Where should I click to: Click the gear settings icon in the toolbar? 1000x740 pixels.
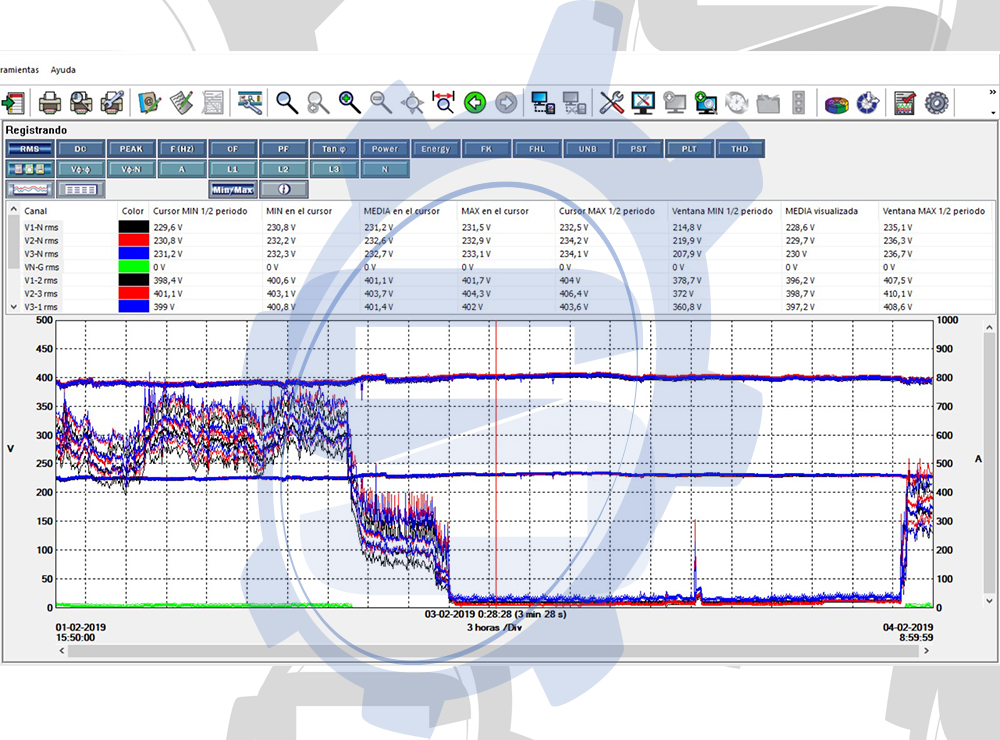(x=936, y=102)
